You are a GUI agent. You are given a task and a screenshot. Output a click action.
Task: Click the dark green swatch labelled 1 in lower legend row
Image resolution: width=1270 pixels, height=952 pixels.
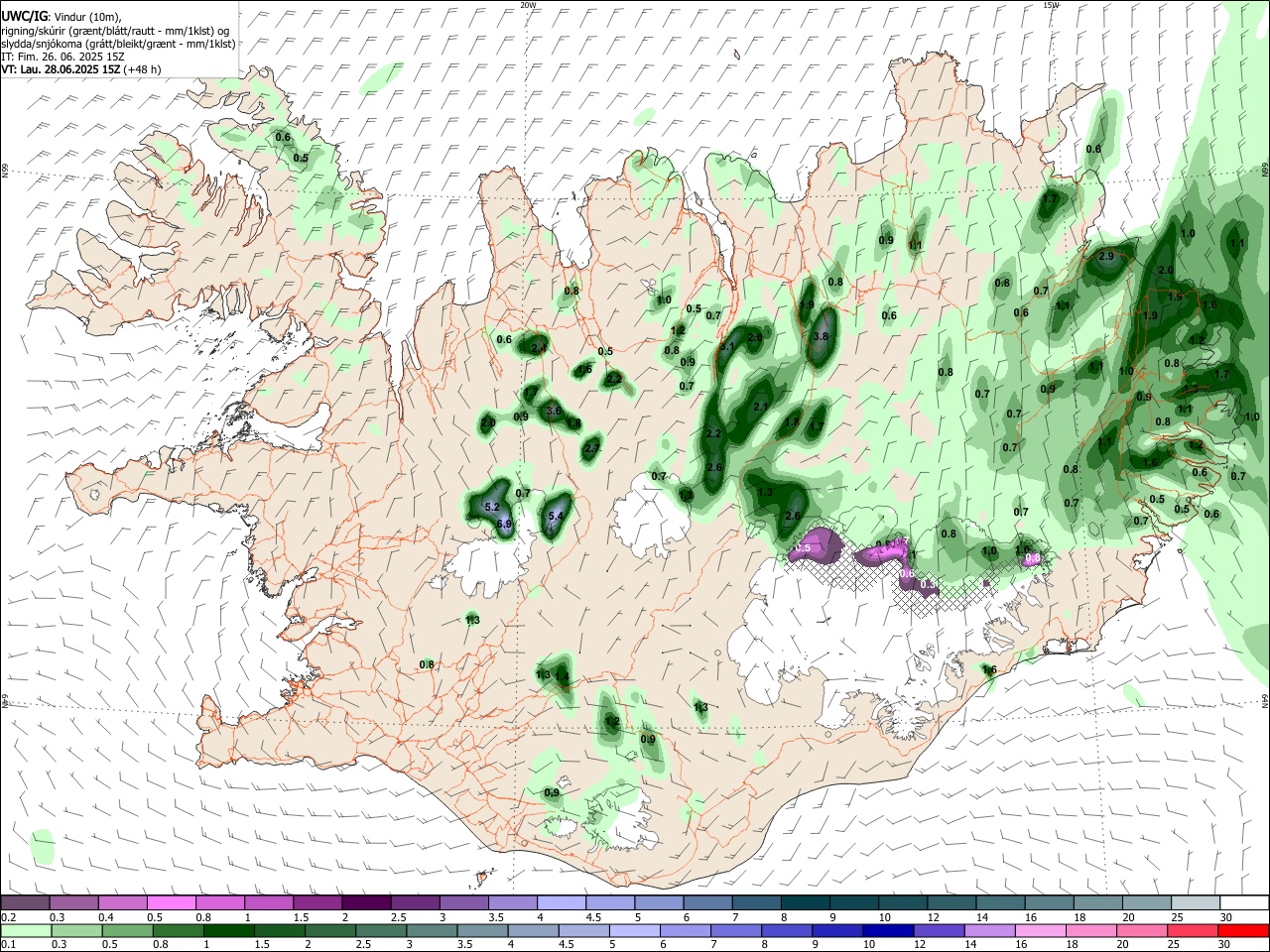tap(229, 931)
